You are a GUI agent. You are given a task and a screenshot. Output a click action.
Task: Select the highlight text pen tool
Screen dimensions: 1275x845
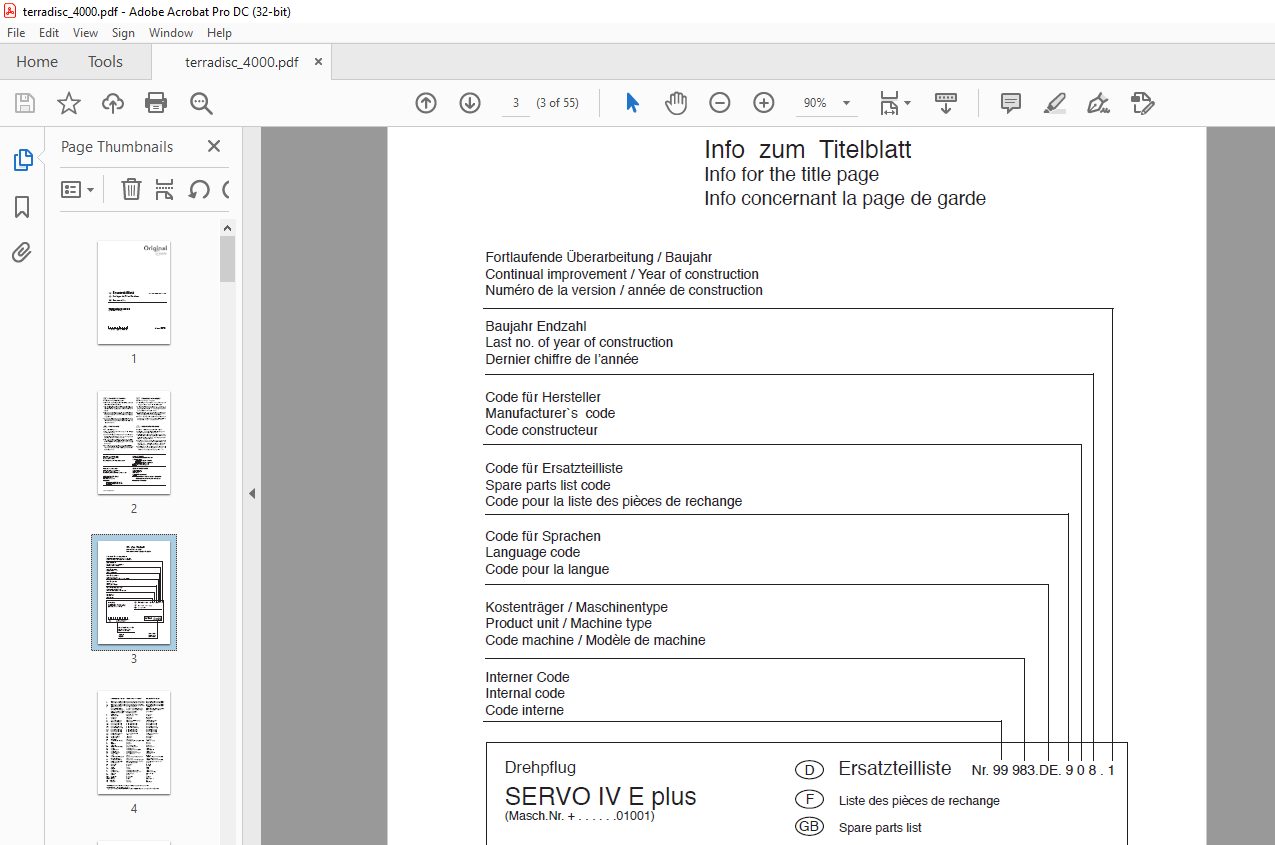click(x=1055, y=103)
